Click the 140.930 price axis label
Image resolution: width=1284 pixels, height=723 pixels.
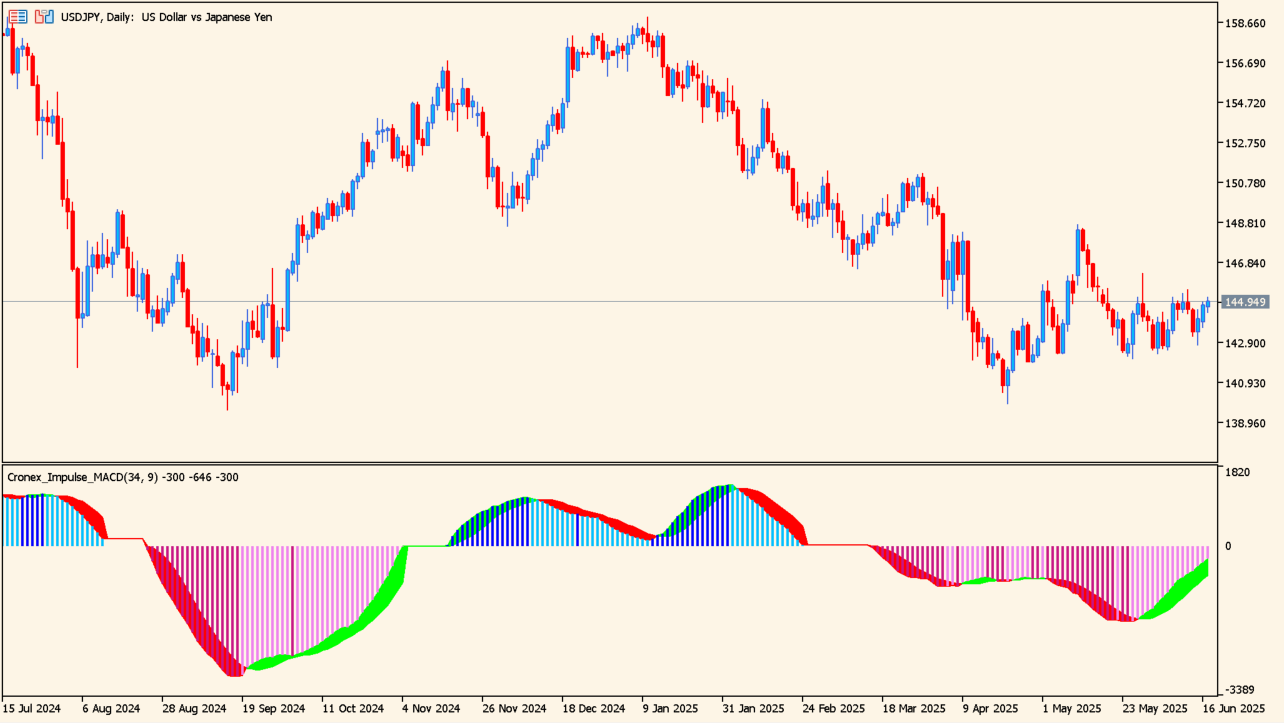1245,383
